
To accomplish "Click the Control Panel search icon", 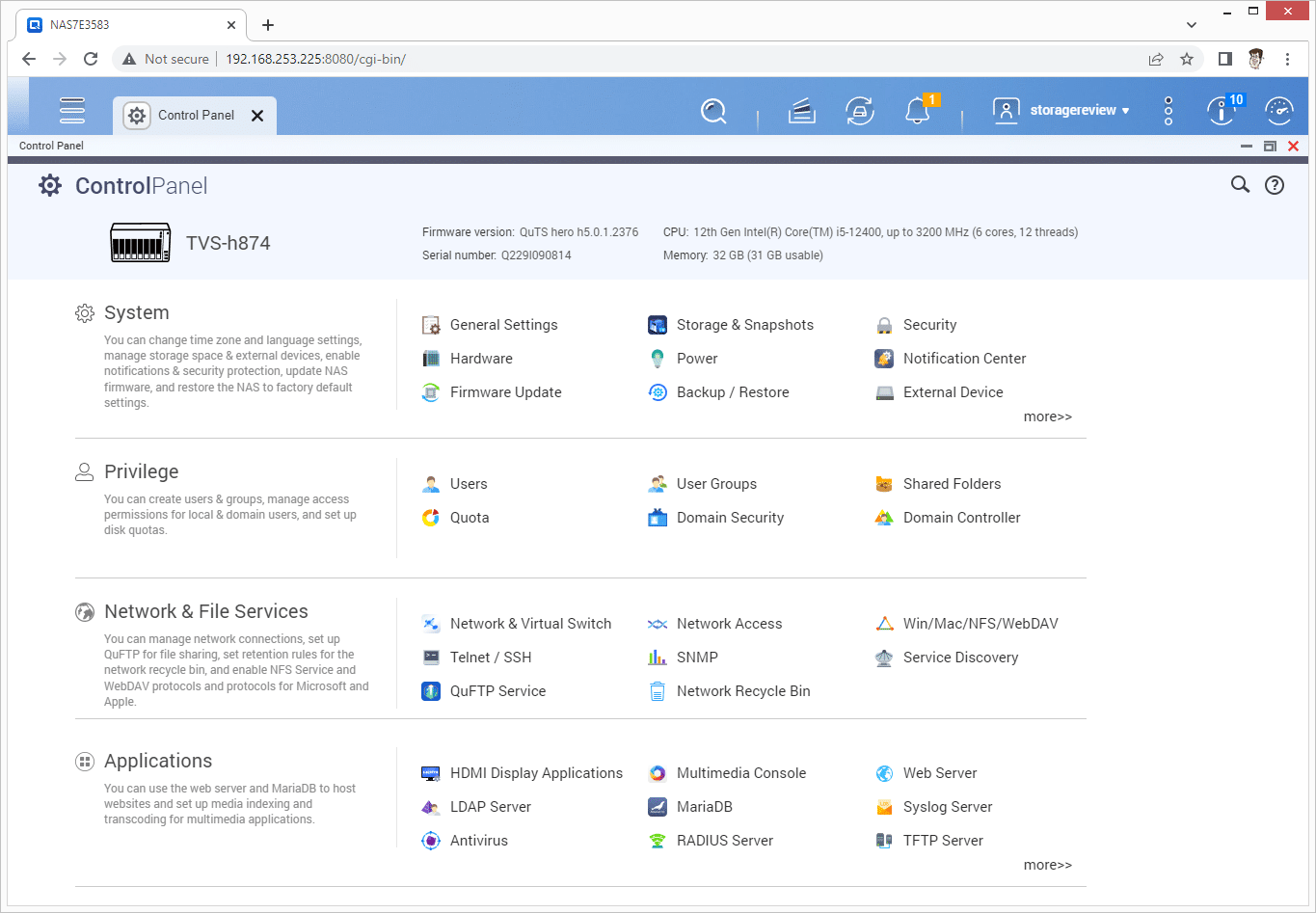I will pos(1240,185).
